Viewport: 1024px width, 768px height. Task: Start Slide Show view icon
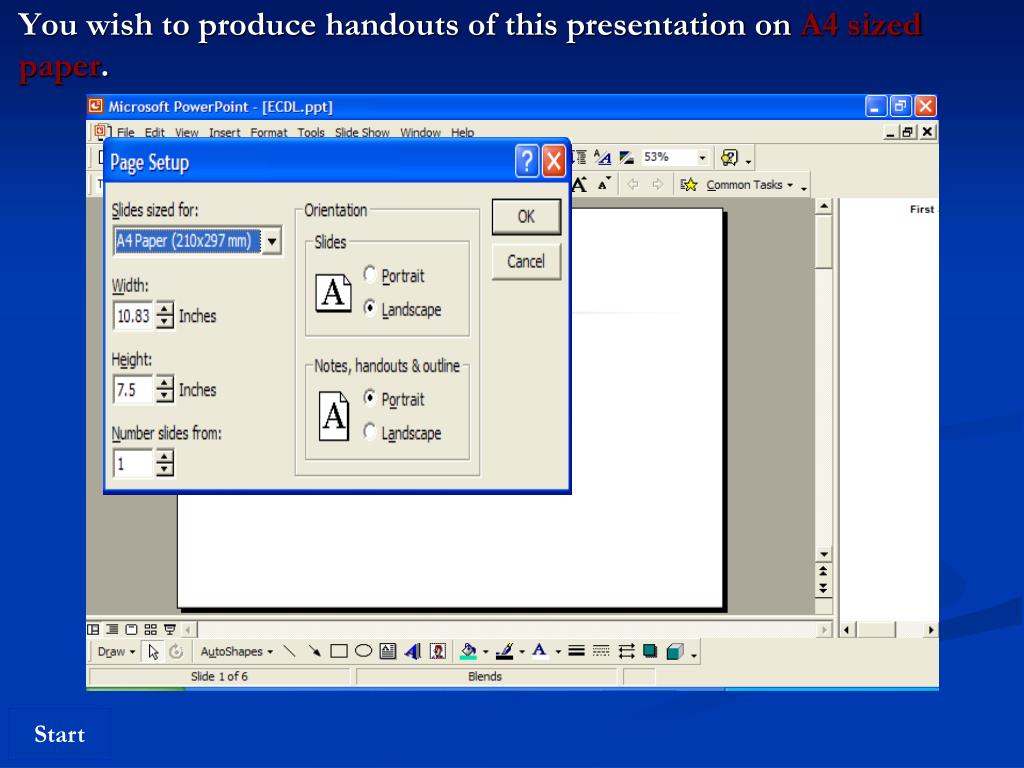coord(170,630)
